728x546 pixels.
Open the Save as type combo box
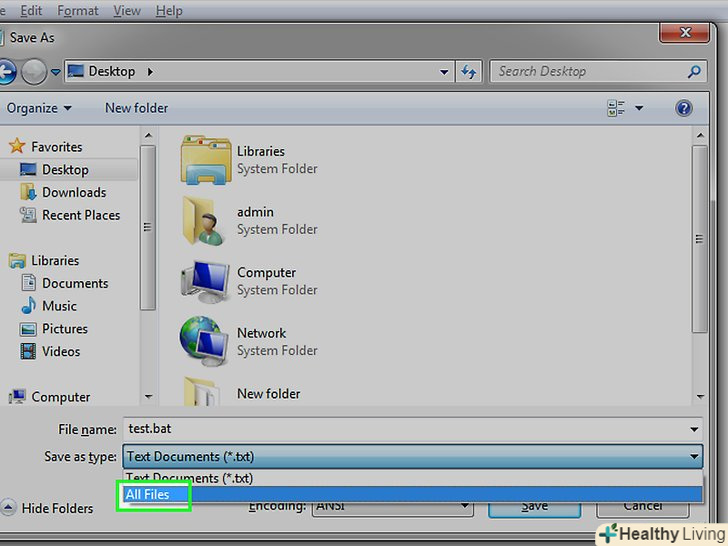tap(412, 456)
